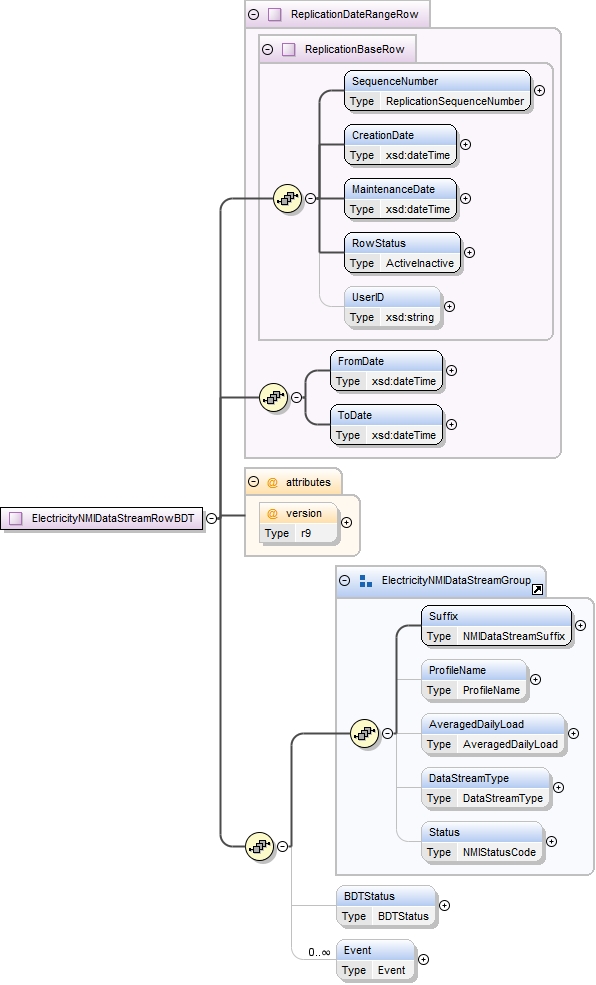Select the FromDate element box
The width and height of the screenshot is (596, 985).
387,371
